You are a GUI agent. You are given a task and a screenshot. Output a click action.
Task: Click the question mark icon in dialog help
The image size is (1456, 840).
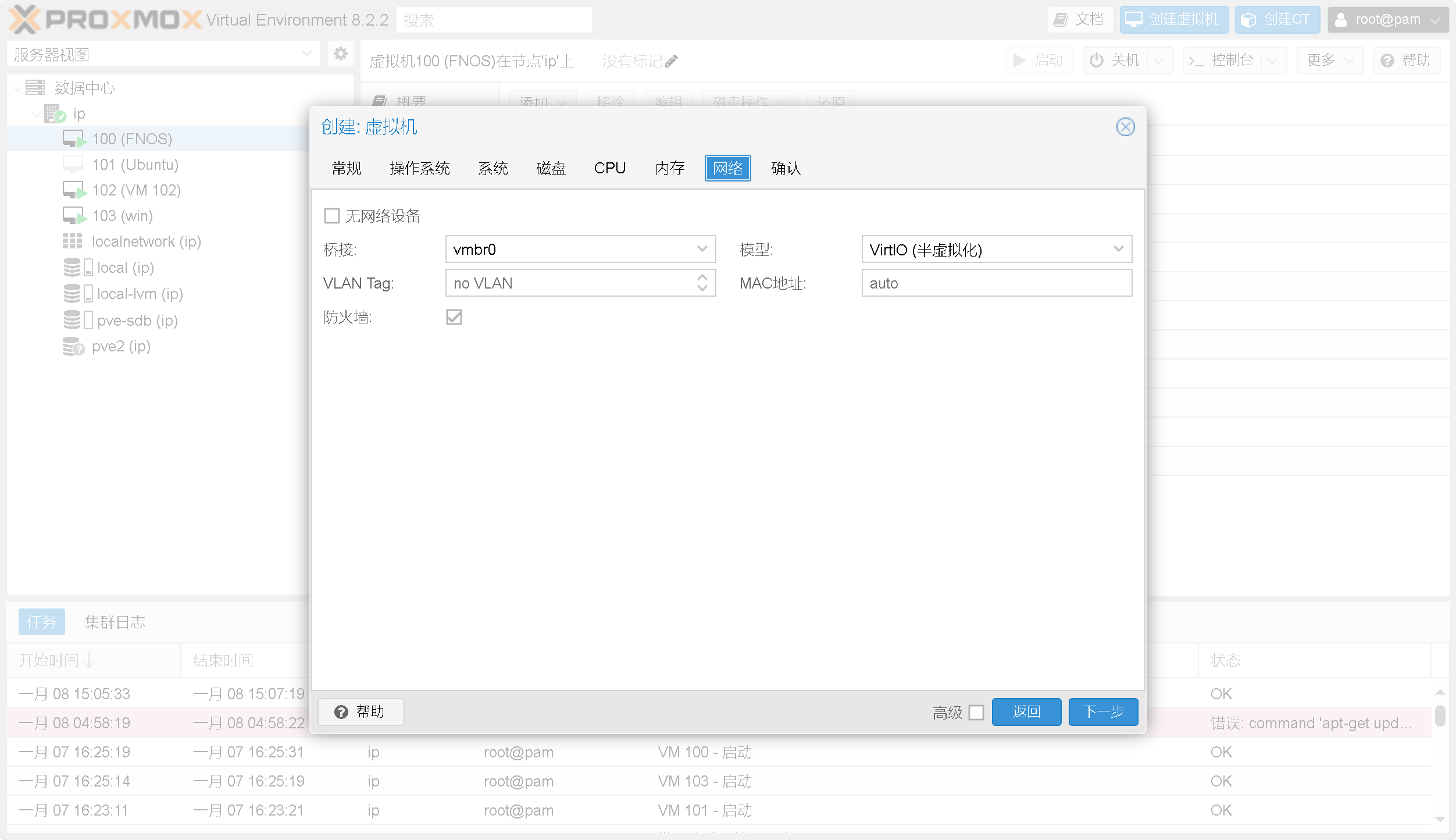tap(341, 712)
